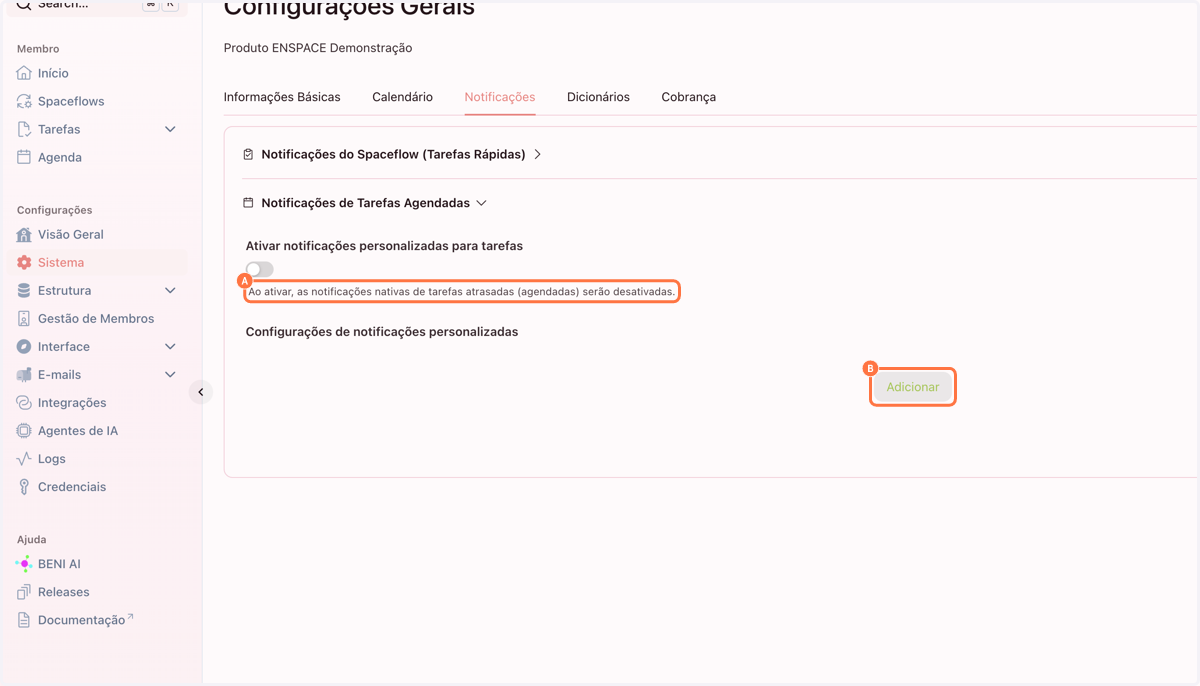
Task: Expand the E-mails submenu chevron
Action: (x=170, y=374)
